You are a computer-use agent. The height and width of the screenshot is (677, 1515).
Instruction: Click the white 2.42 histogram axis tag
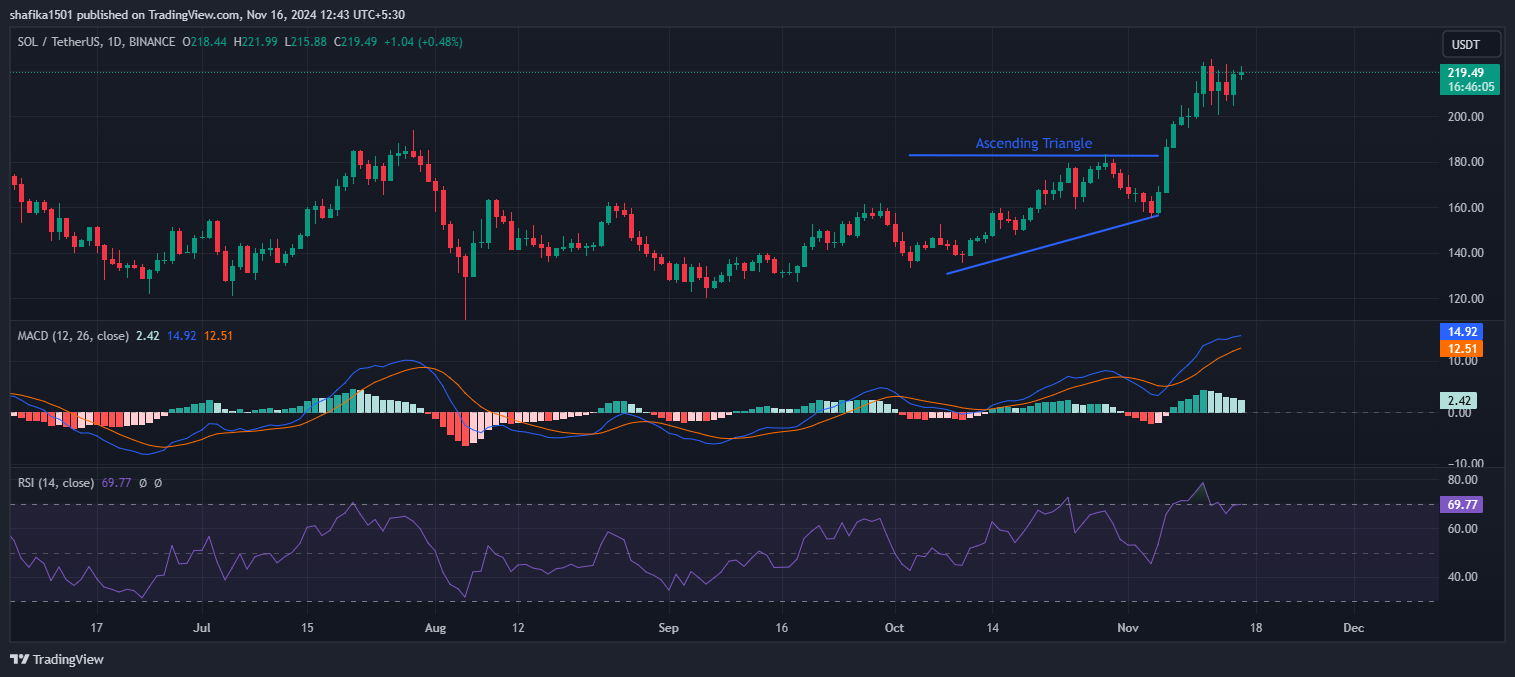pos(1460,400)
